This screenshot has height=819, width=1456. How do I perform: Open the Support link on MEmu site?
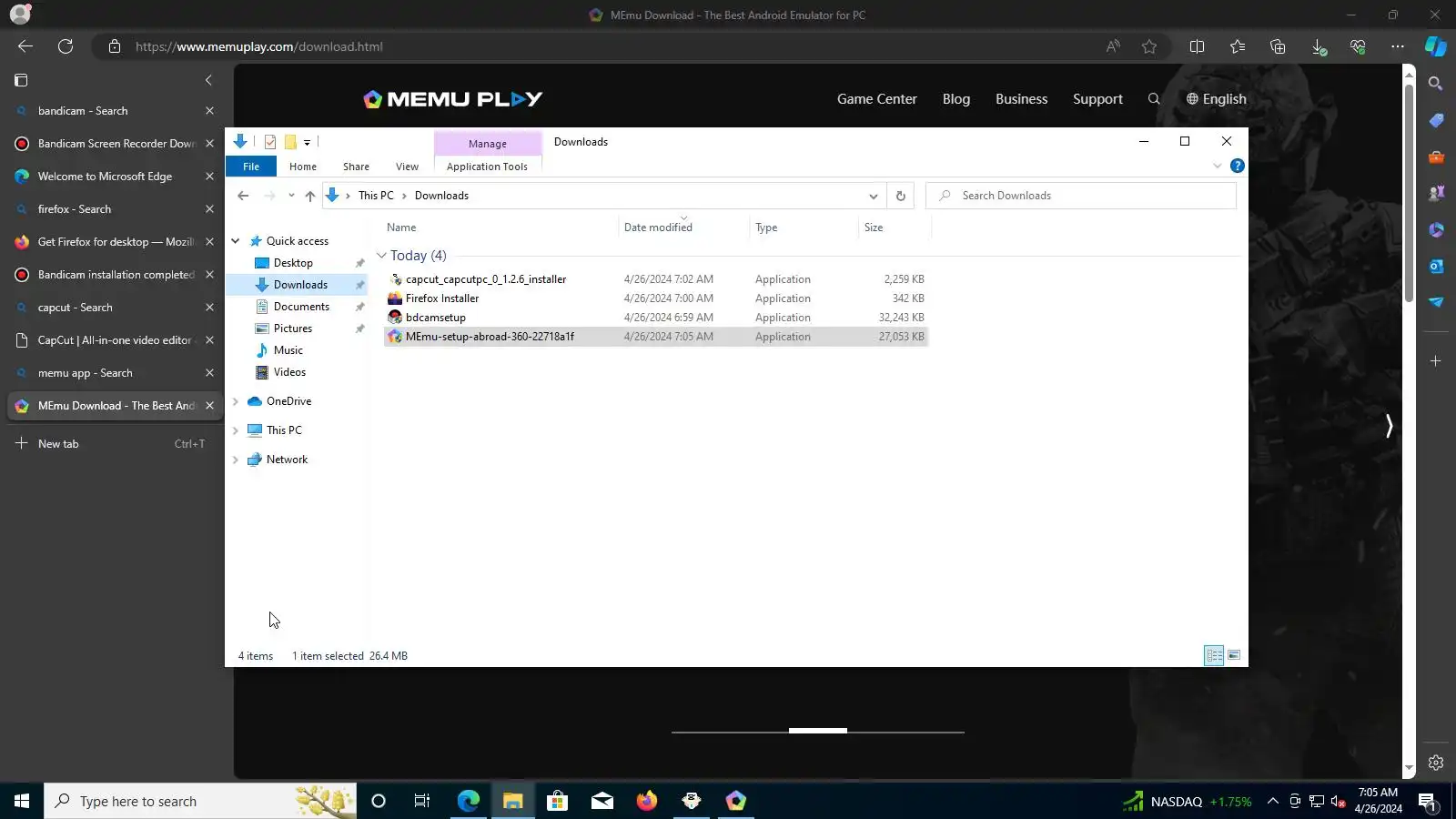pos(1097,99)
